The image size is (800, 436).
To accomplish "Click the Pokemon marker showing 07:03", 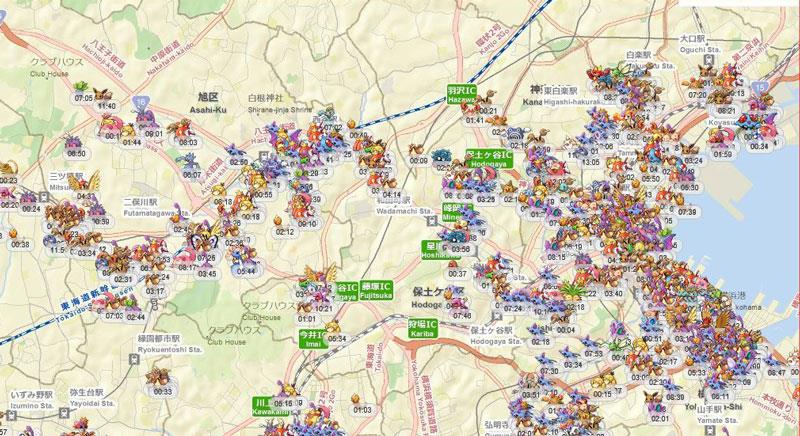I will pyautogui.click(x=113, y=310).
